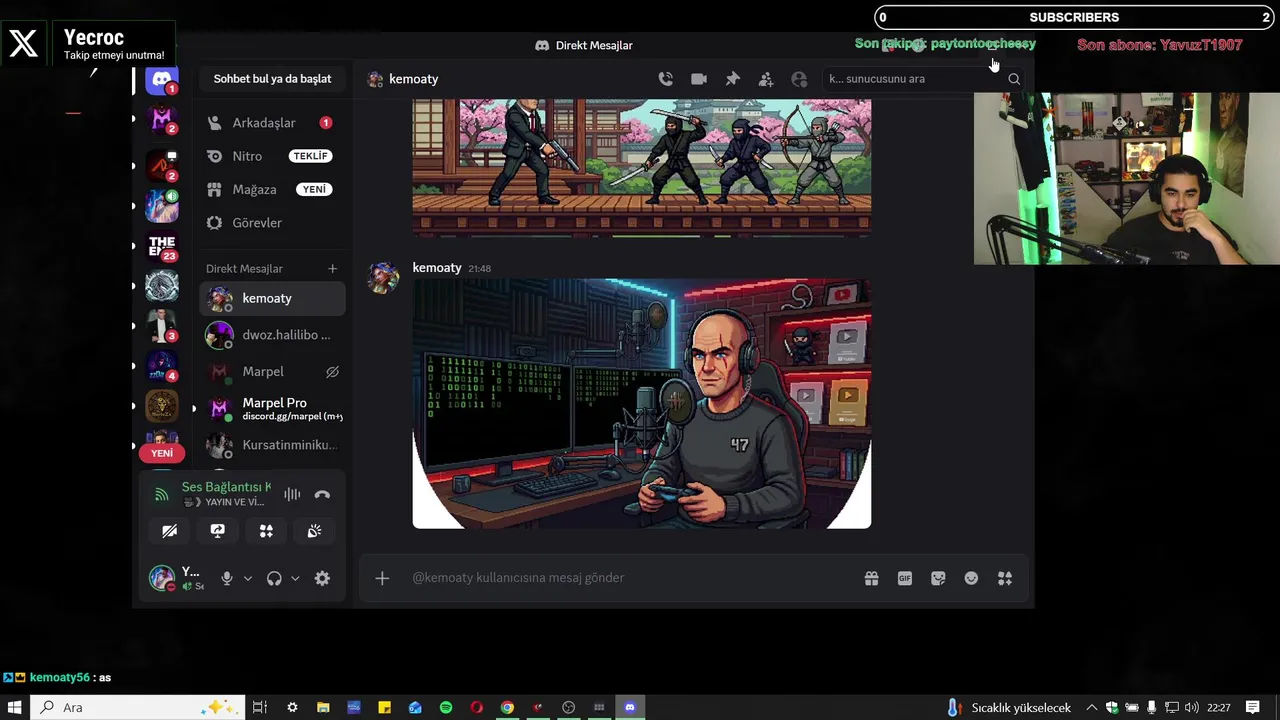Image resolution: width=1280 pixels, height=720 pixels.
Task: Open the Windows notification center
Action: coord(1253,707)
